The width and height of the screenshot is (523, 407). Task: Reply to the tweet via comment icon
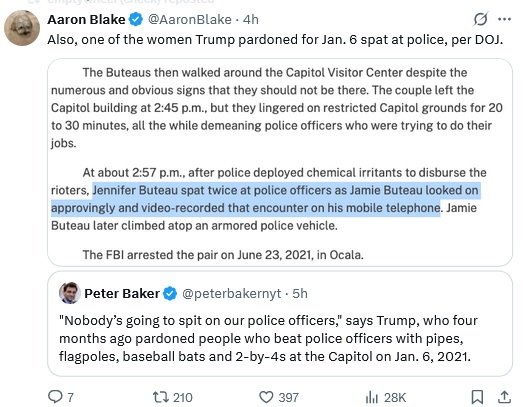(x=55, y=397)
